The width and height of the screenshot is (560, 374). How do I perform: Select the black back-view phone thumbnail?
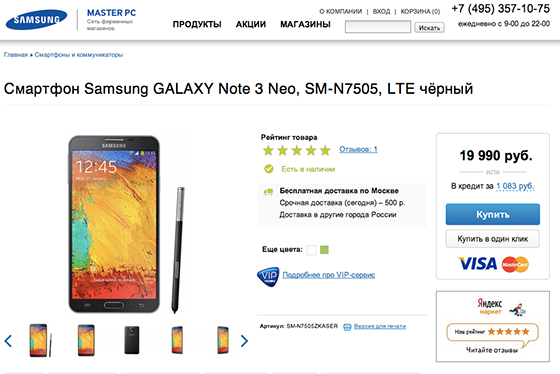pos(132,340)
